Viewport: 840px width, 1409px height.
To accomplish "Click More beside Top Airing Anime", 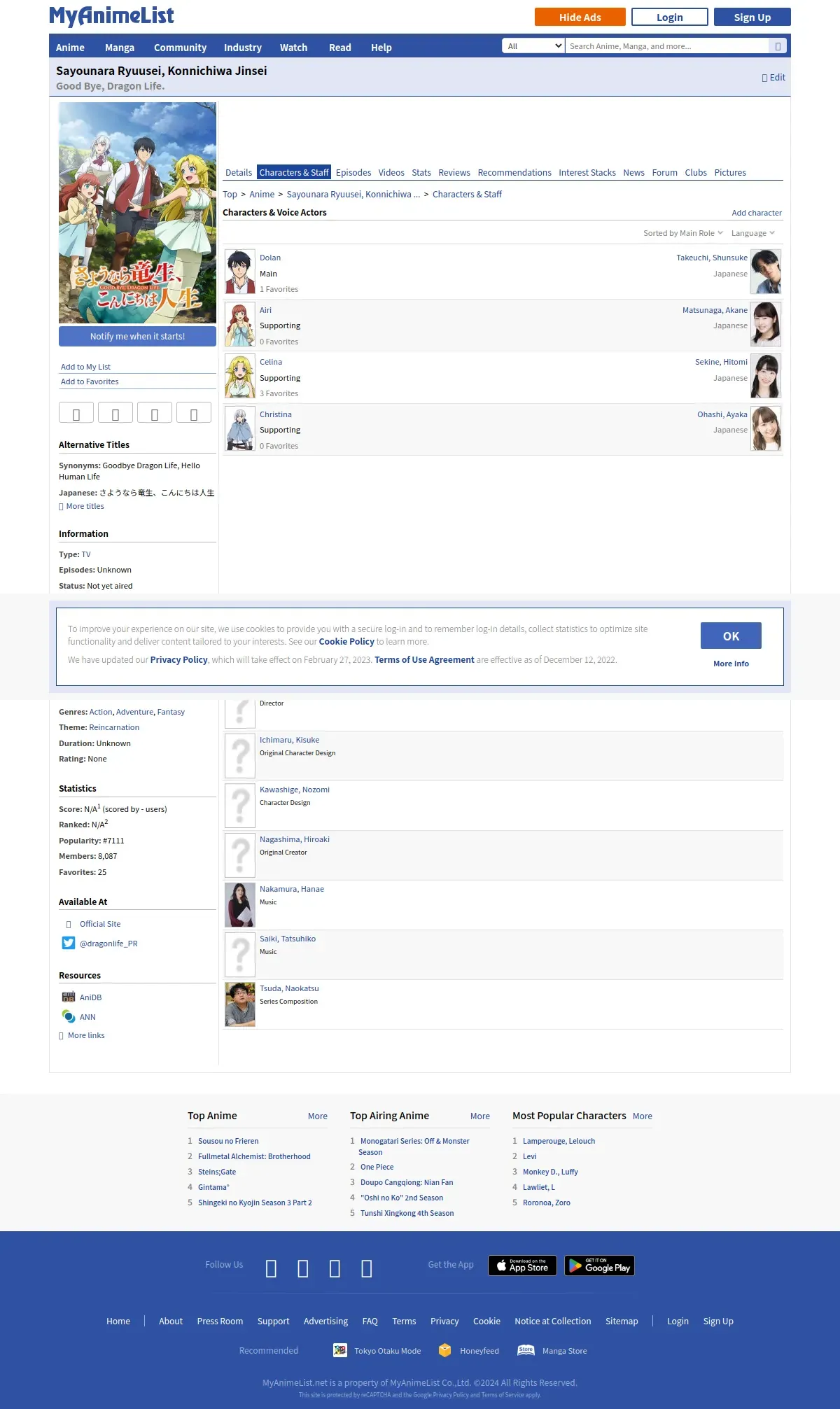I will point(480,1116).
